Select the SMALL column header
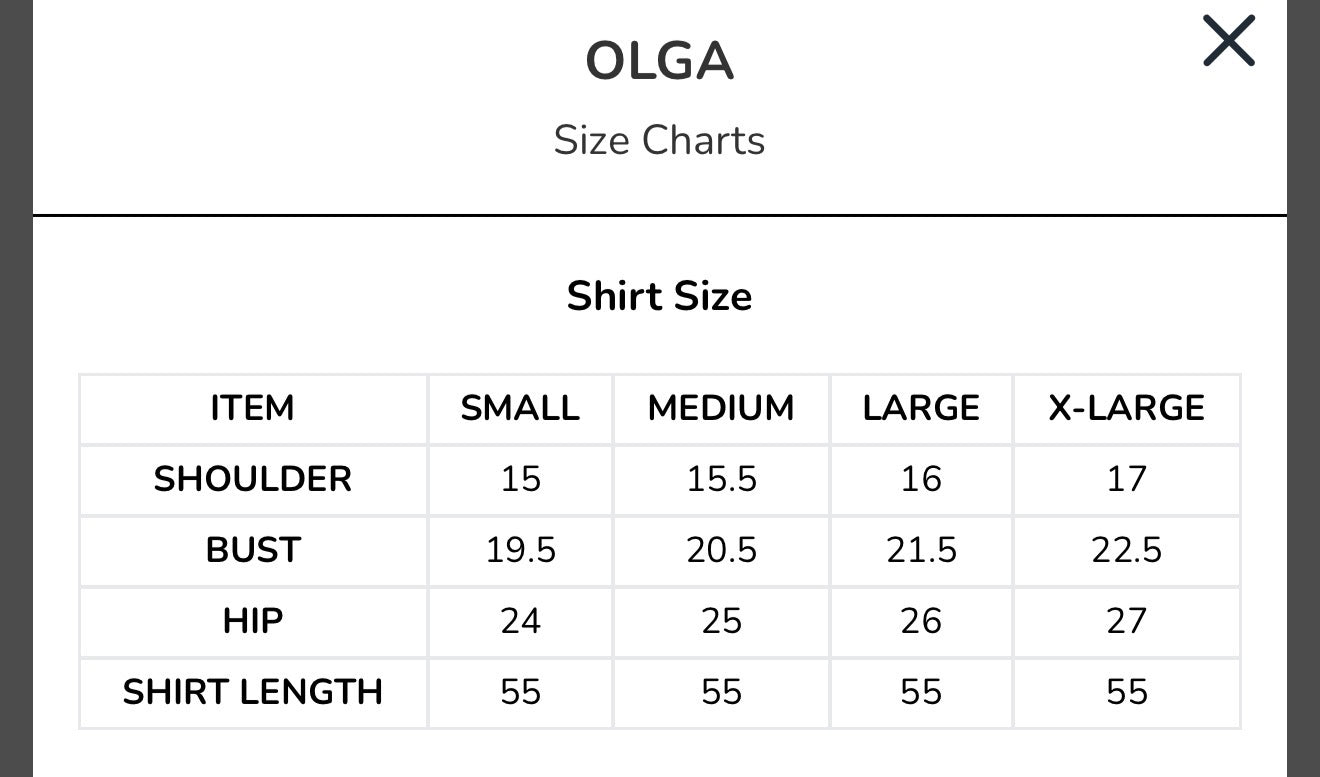This screenshot has height=777, width=1320. (x=520, y=408)
